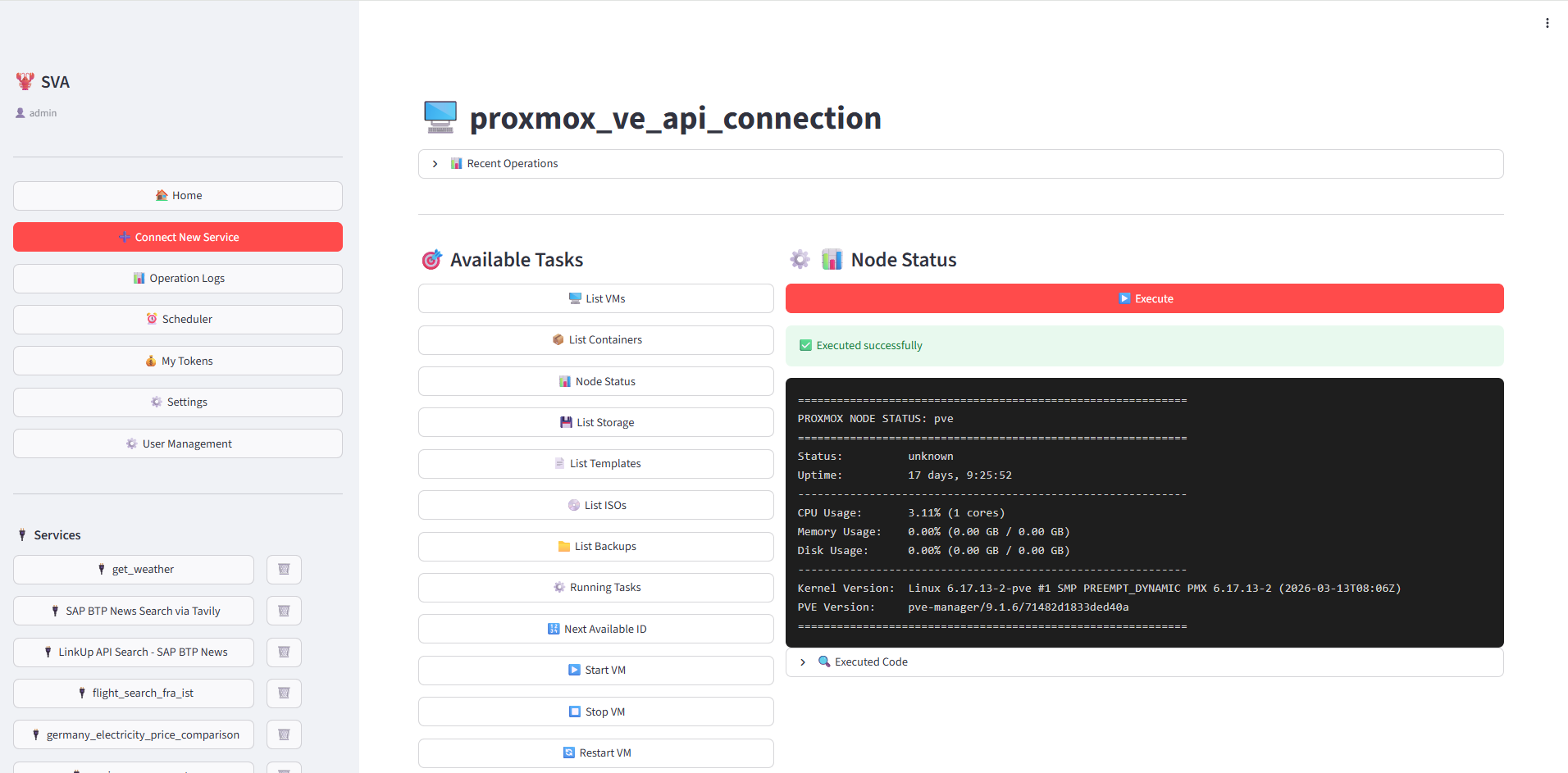The height and width of the screenshot is (773, 1568).
Task: Click the Kernel Version output line
Action: tap(1099, 589)
